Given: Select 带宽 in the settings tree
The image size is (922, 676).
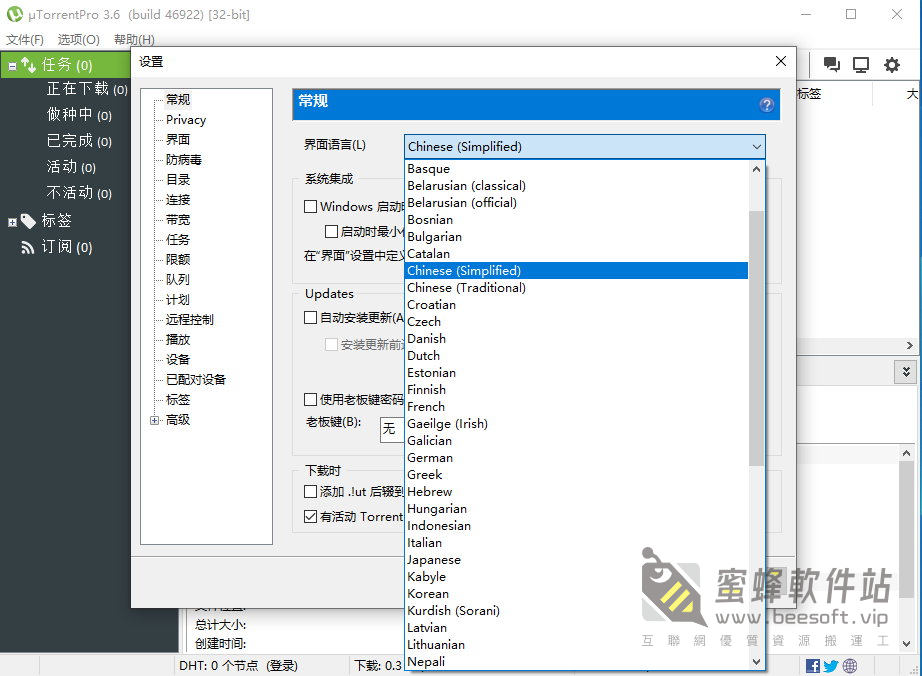Looking at the screenshot, I should click(178, 219).
